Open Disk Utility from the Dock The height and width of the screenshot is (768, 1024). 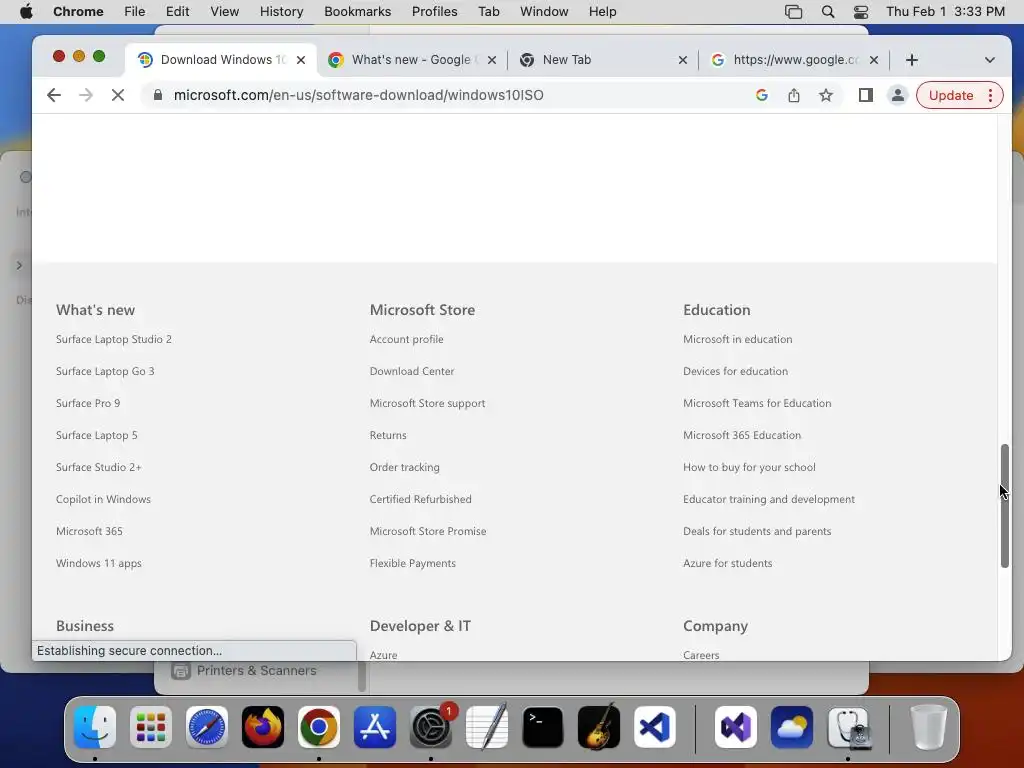(x=848, y=727)
